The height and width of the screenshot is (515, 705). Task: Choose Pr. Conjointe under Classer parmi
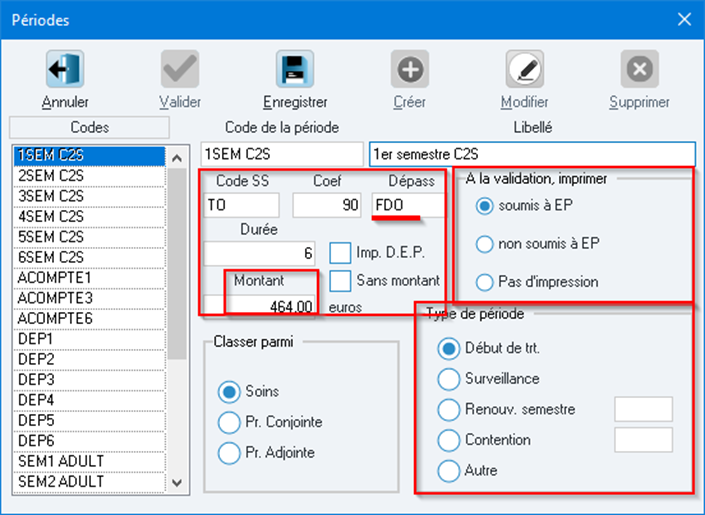coord(229,422)
